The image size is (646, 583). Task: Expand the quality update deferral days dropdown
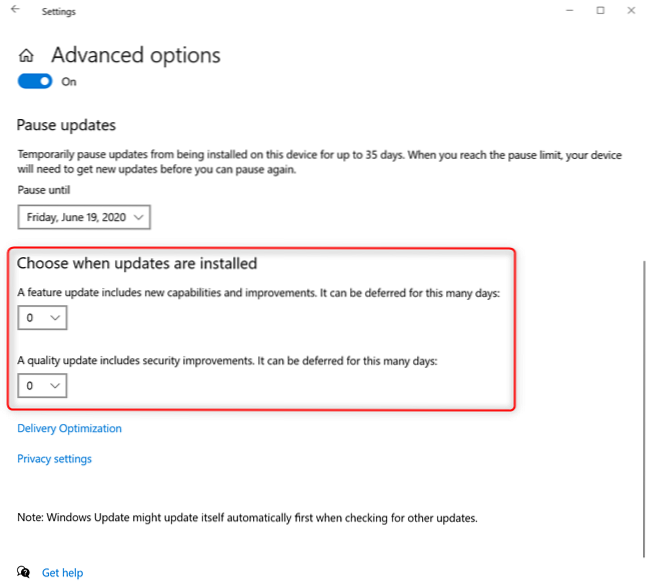click(42, 385)
